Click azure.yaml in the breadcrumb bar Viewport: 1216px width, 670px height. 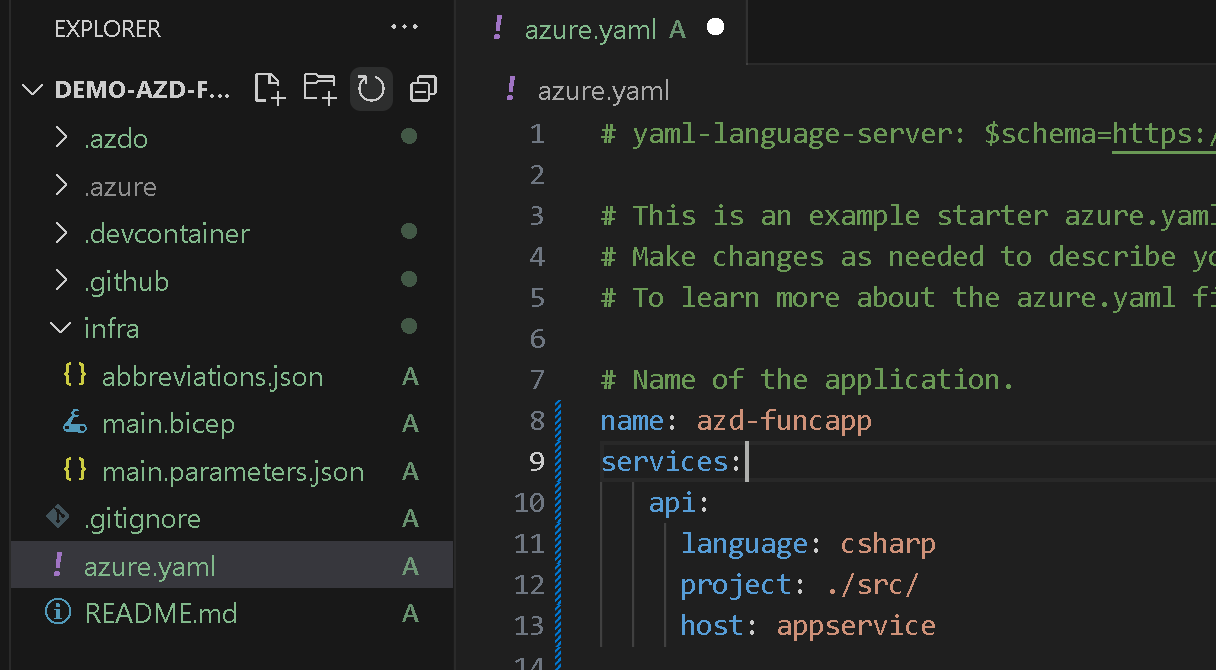tap(604, 91)
